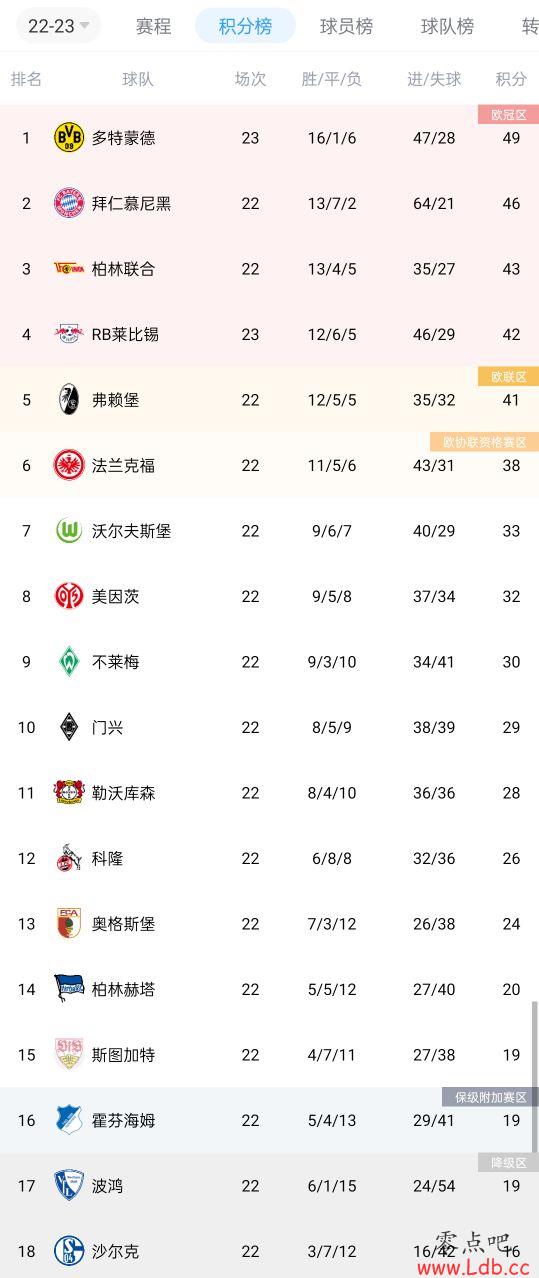The image size is (539, 1278).
Task: Select the 积分榜 tab
Action: click(245, 26)
